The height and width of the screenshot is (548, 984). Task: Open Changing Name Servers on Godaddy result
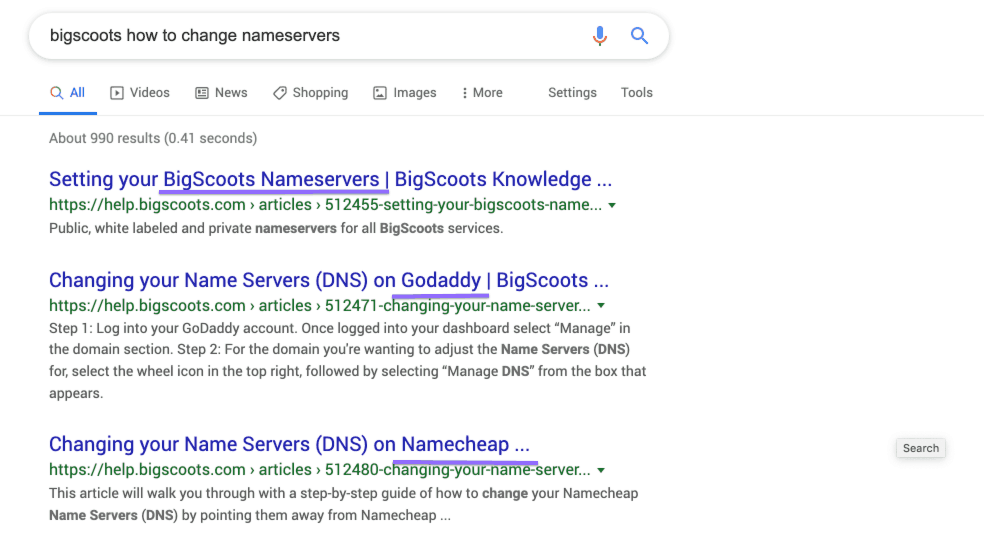pyautogui.click(x=329, y=280)
